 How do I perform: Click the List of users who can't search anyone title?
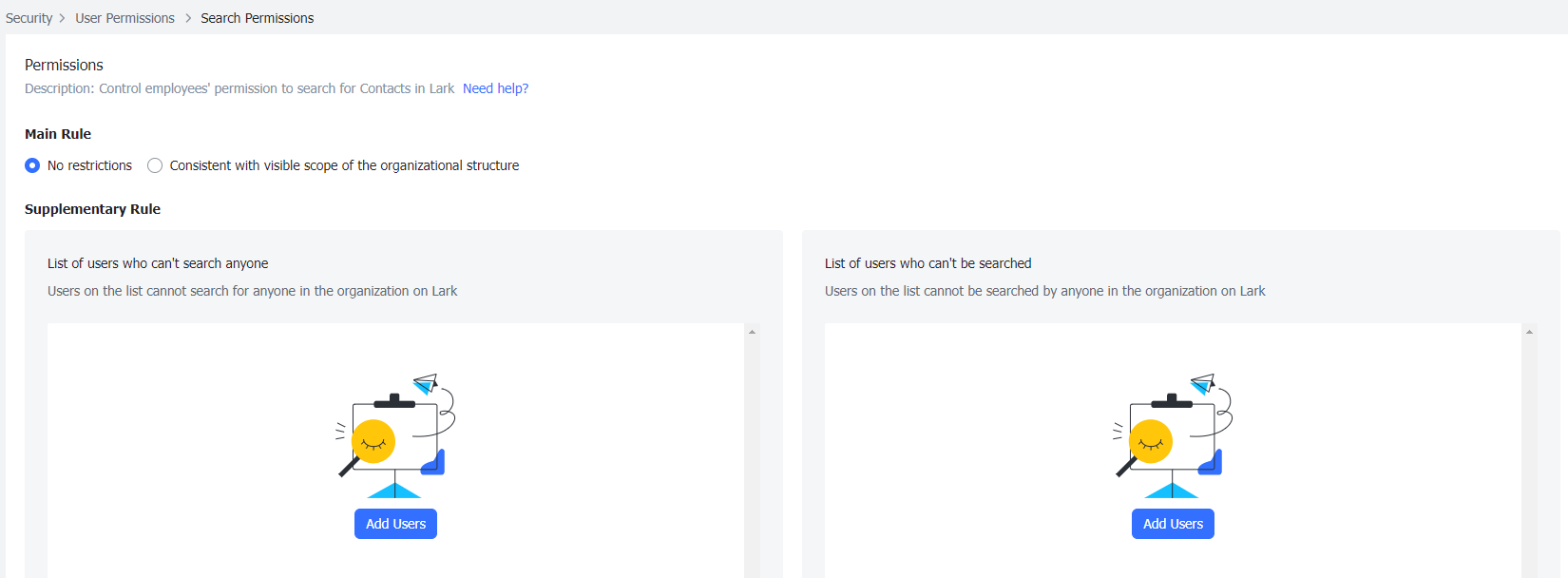click(x=158, y=263)
